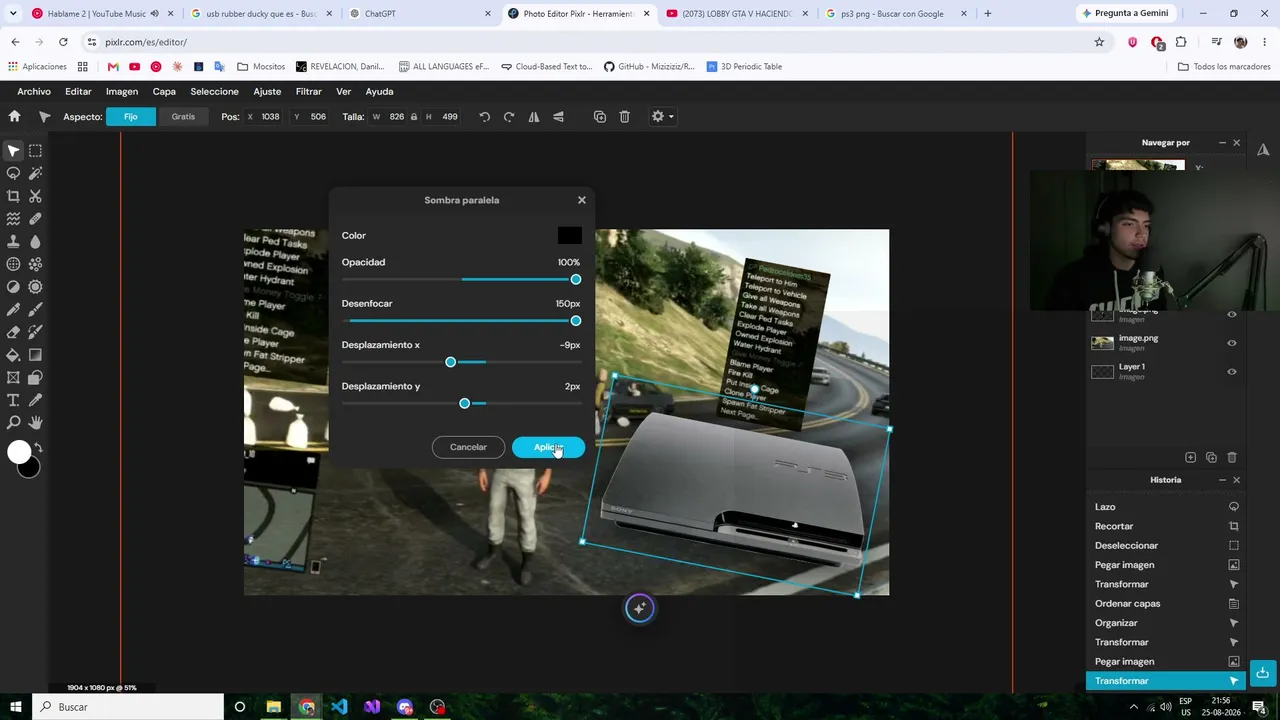
Task: Adjust the Opacidad slider handle
Action: click(576, 279)
